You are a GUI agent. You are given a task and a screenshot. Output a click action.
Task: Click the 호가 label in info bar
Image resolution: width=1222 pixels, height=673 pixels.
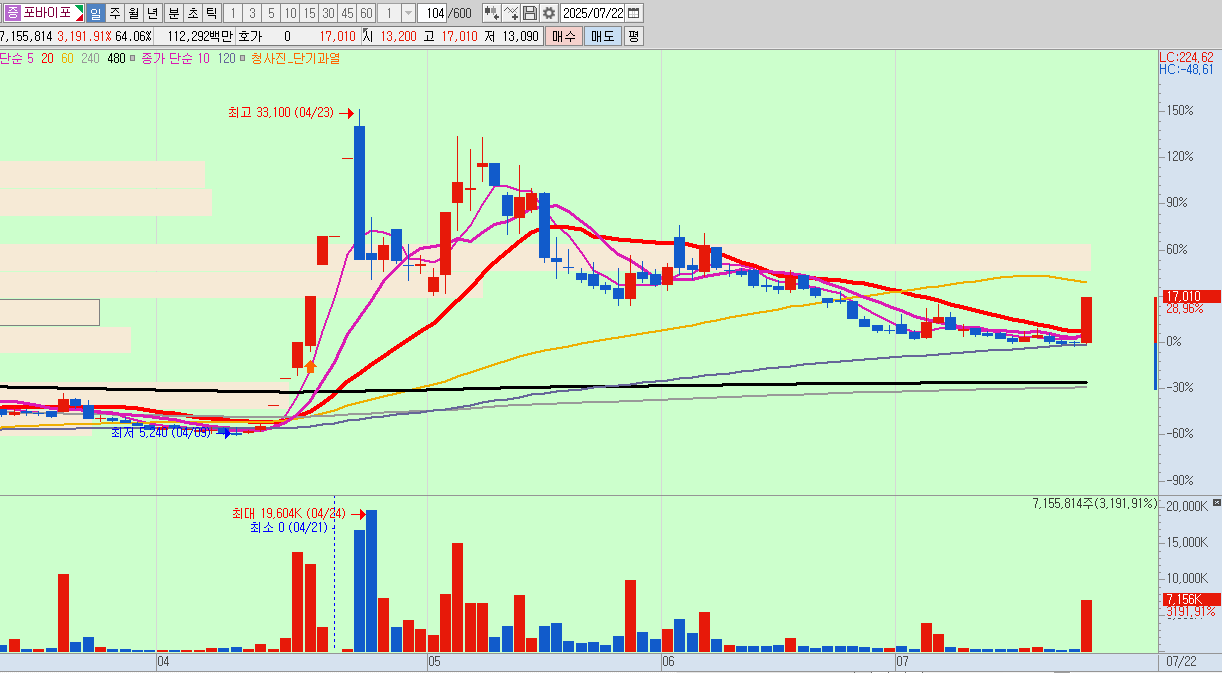[x=249, y=36]
